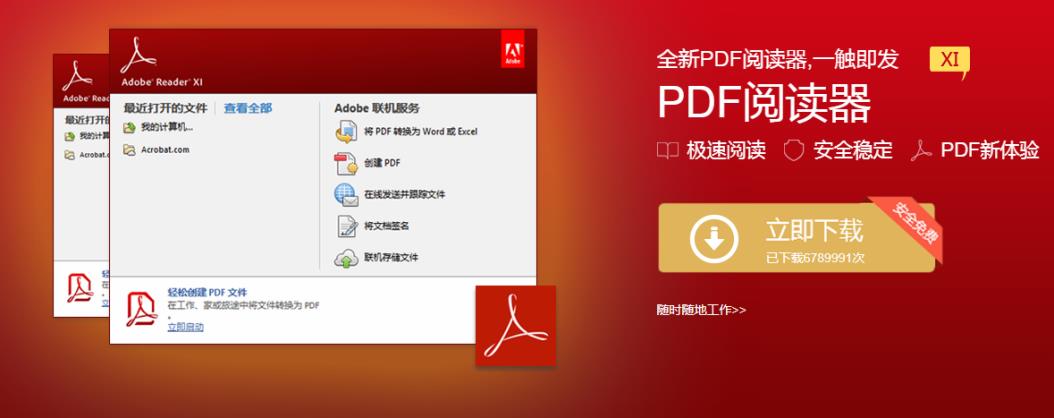This screenshot has height=418, width=1054.
Task: Select 将 PDF 转换为 Word 或 Excel
Action: click(421, 132)
